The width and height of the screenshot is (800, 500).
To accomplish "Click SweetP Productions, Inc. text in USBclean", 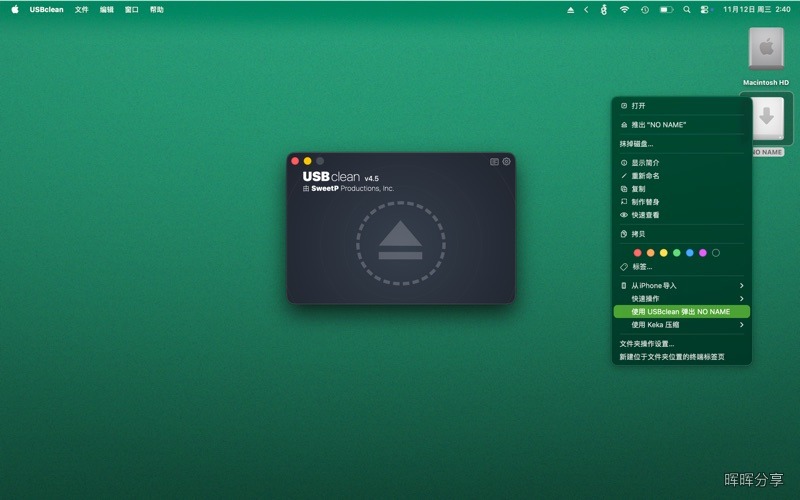I will [x=353, y=188].
